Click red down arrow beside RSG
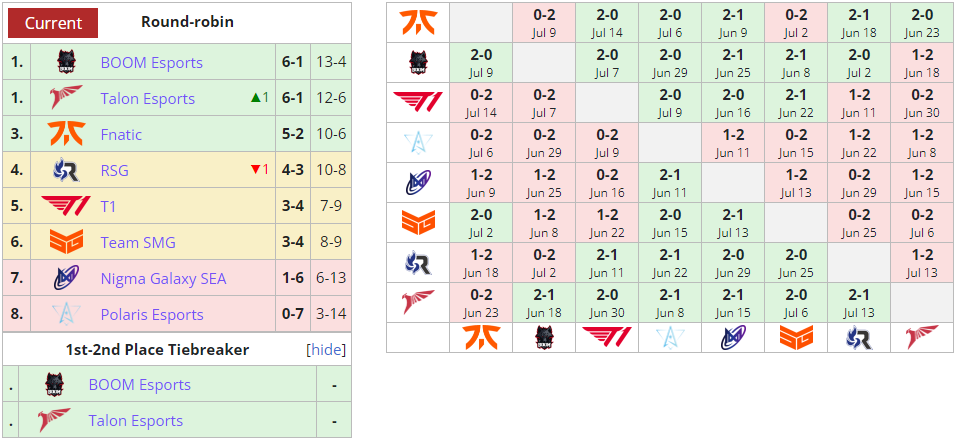Screen dimensions: 957x441 pyautogui.click(x=256, y=170)
